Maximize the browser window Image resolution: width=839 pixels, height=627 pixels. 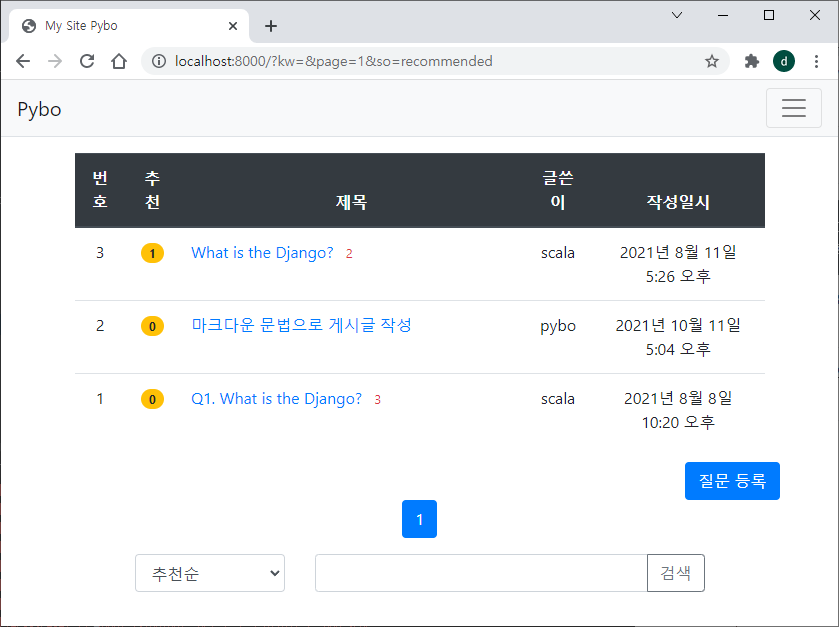[x=769, y=15]
